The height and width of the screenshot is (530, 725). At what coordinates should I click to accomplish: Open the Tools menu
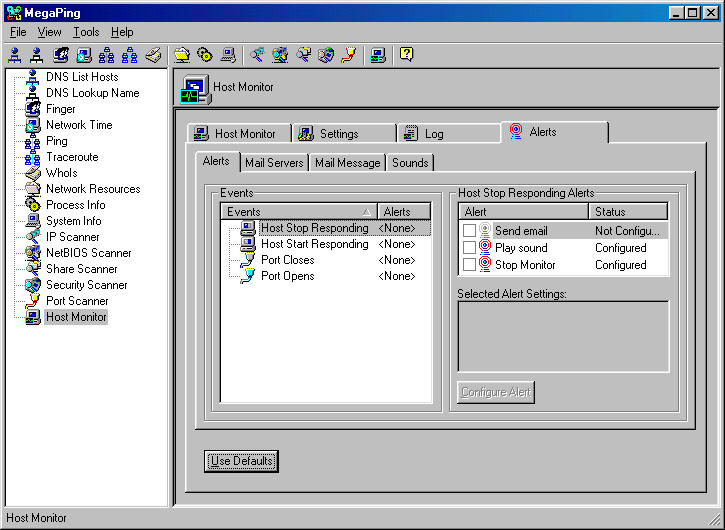(86, 32)
